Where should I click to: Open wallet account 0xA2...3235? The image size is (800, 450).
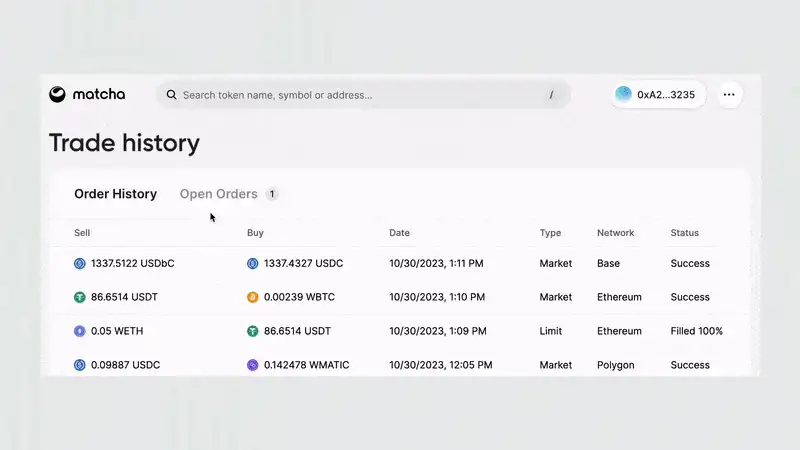click(x=658, y=94)
